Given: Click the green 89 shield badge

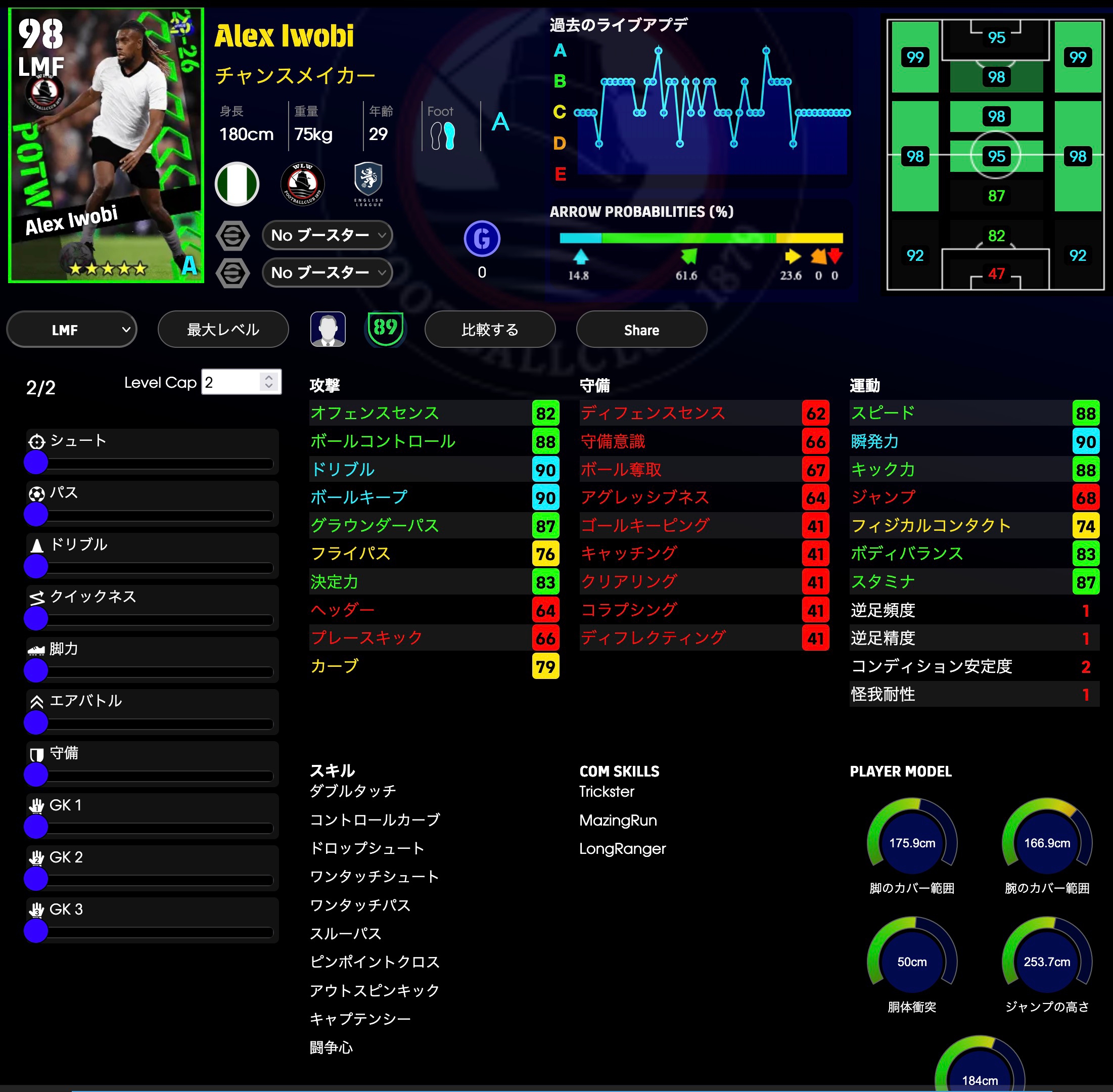Looking at the screenshot, I should [x=385, y=329].
